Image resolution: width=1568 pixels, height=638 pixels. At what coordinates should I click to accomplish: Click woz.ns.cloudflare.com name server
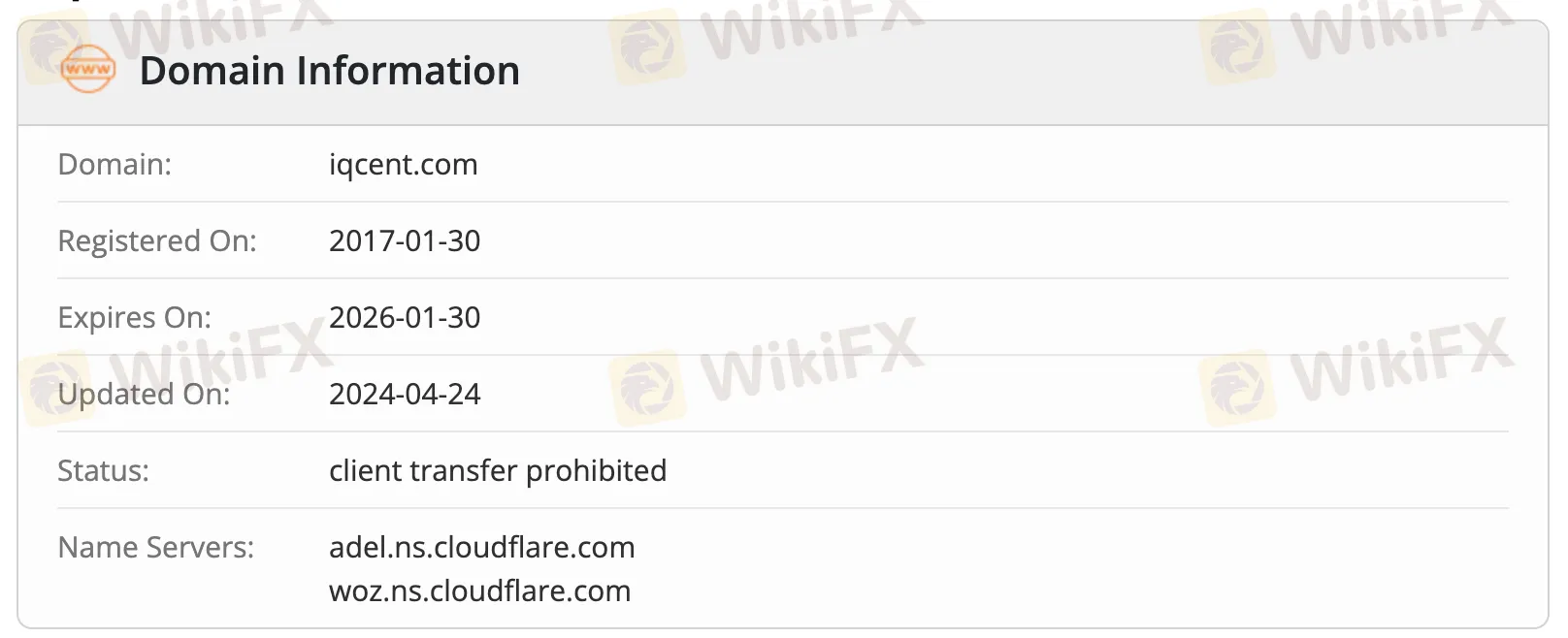click(480, 590)
